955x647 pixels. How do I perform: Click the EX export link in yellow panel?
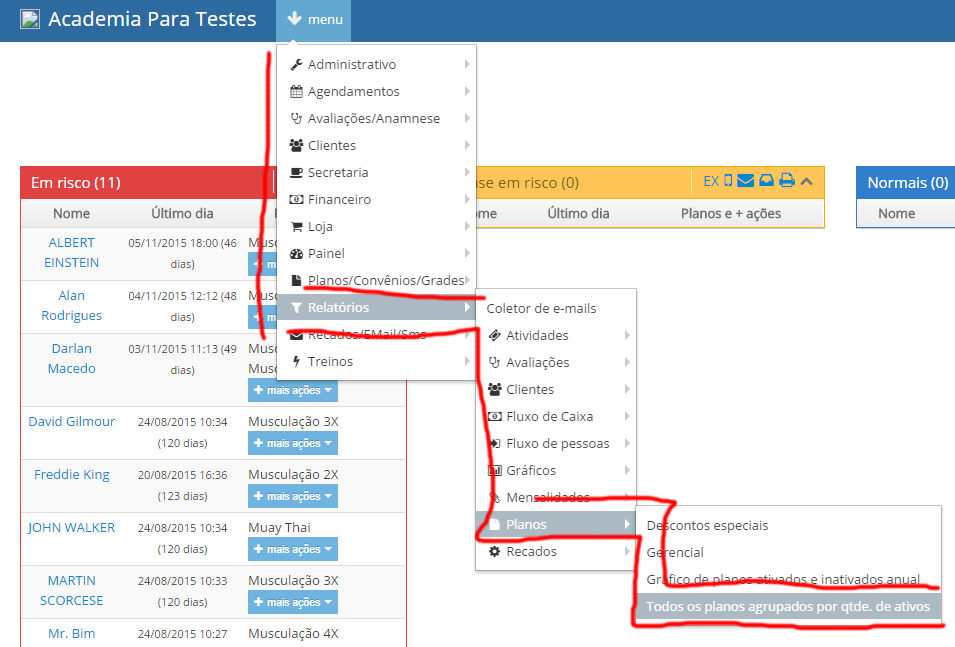tap(711, 181)
